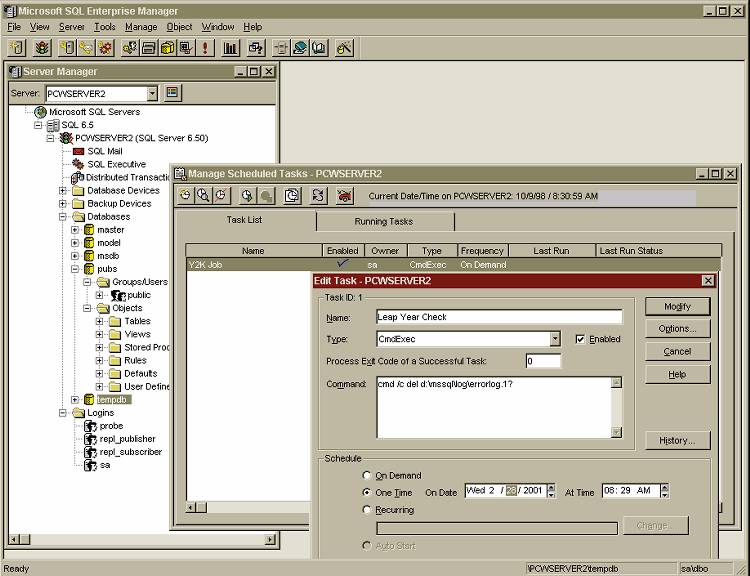This screenshot has width=750, height=576.
Task: Select the Recurring schedule radio
Action: pos(367,510)
